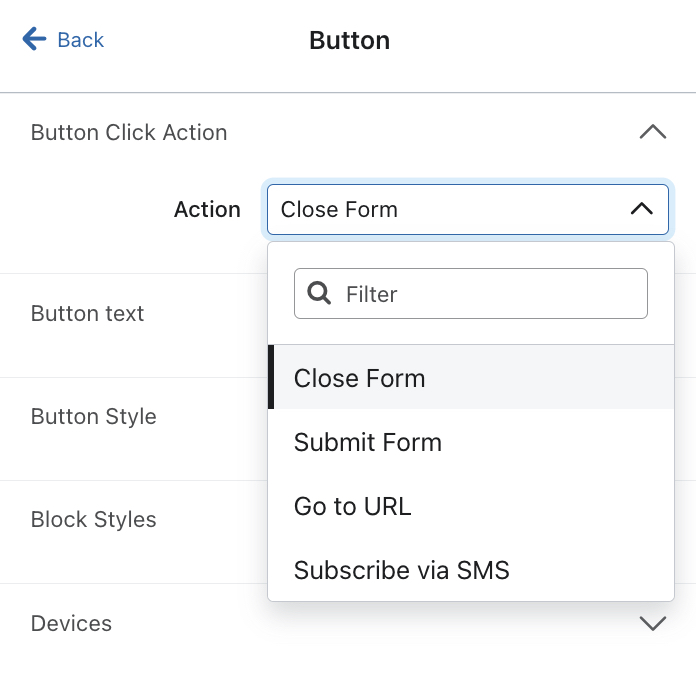This screenshot has height=686, width=696.
Task: Click the Back link text
Action: click(80, 40)
